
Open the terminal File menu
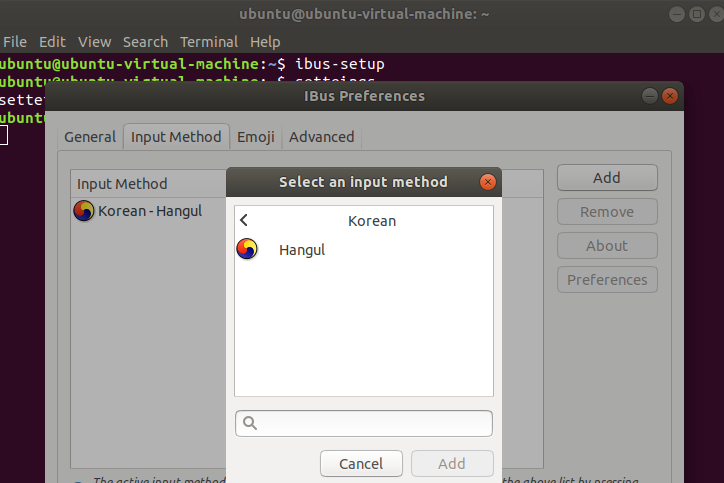point(15,42)
